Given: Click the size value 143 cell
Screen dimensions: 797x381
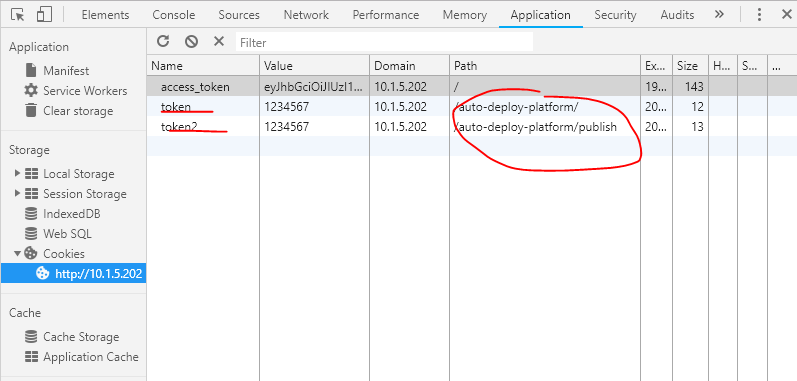Looking at the screenshot, I should coord(690,86).
